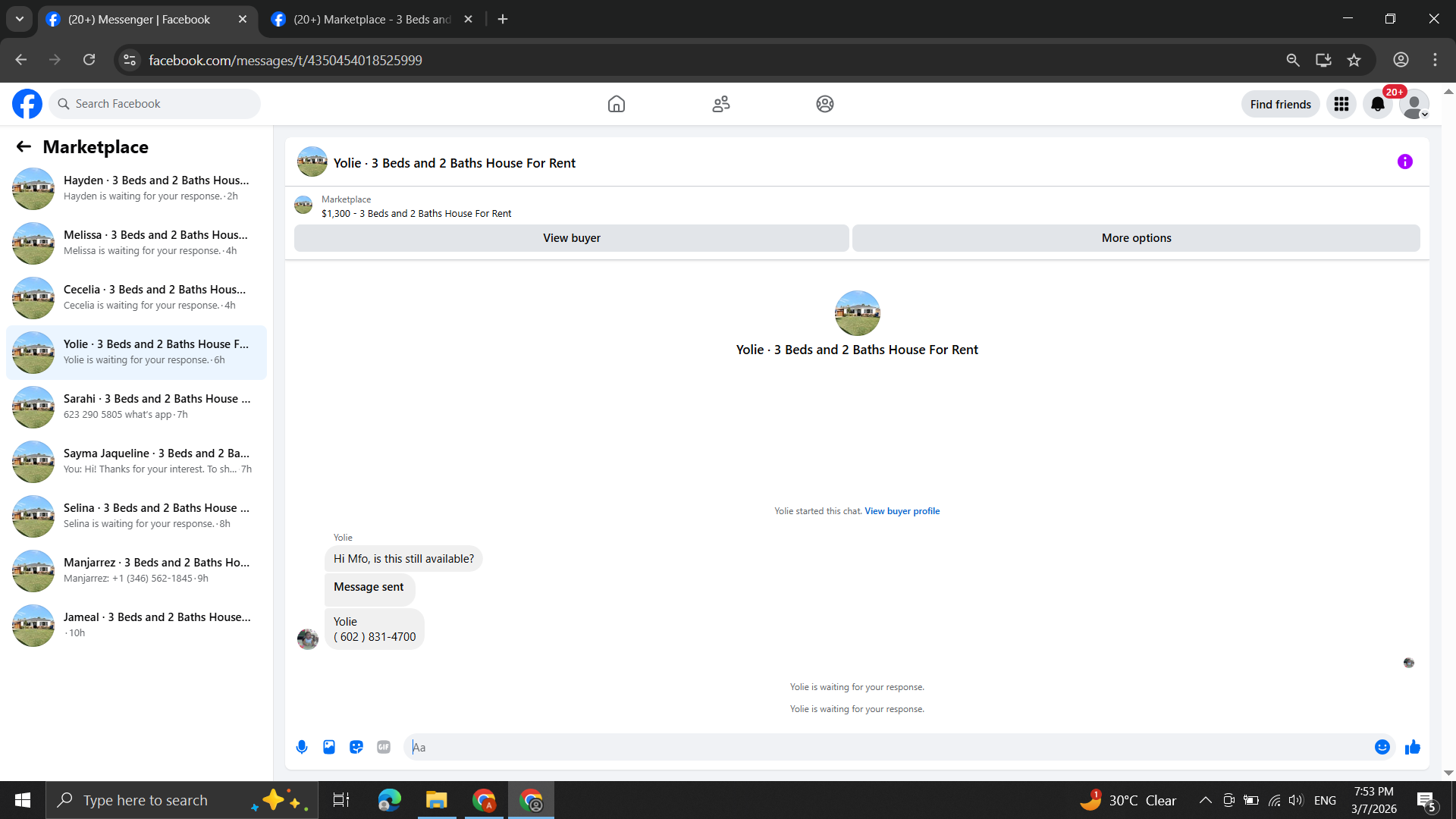Open the Groups icon in top navigation

coord(825,104)
